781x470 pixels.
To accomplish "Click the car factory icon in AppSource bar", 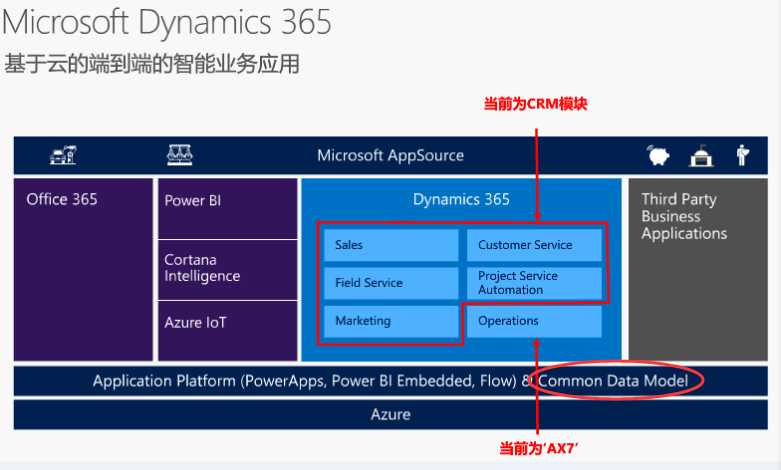I will [63, 155].
